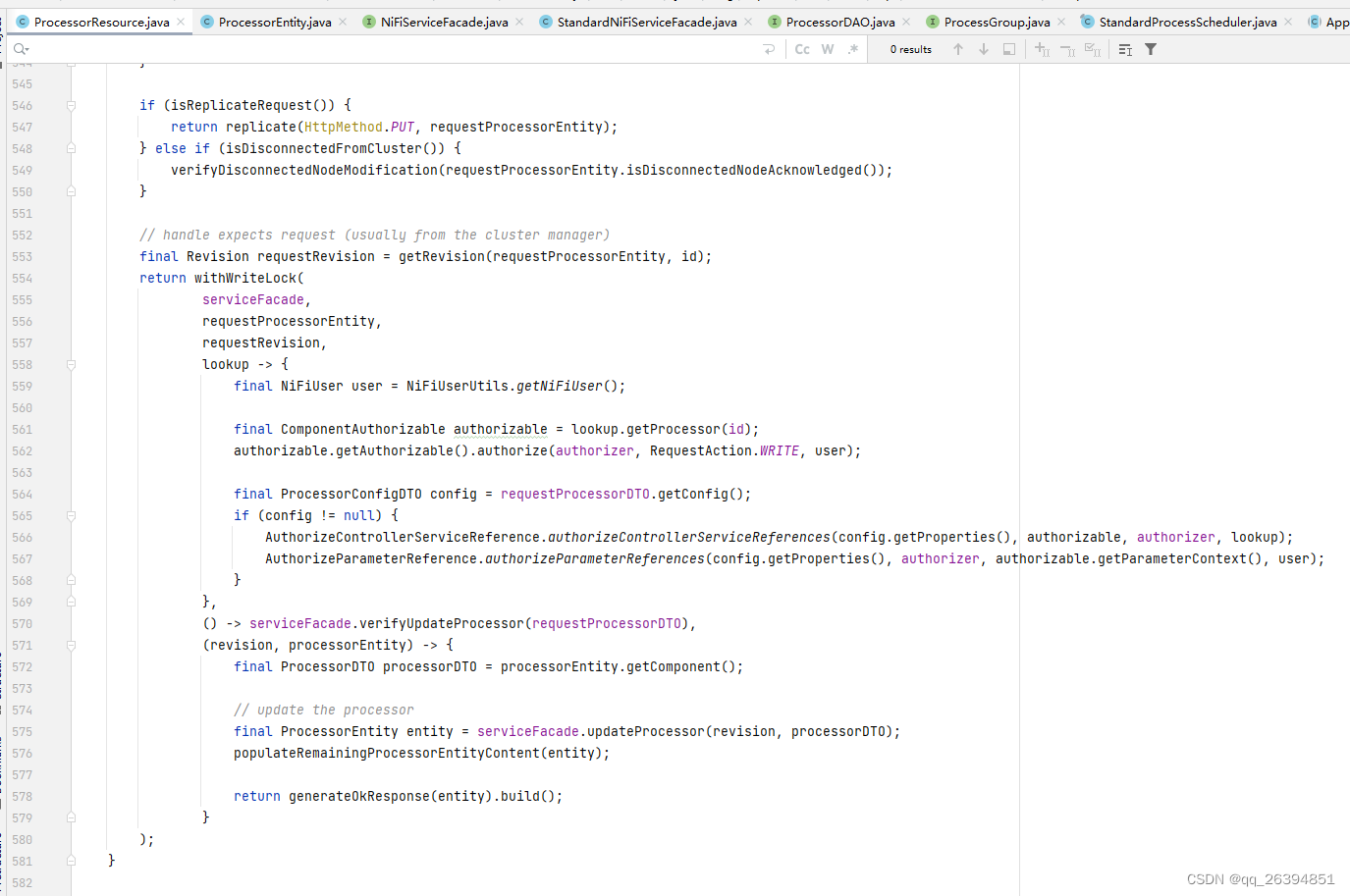Click 'getRevision' method call on line 553
The height and width of the screenshot is (896, 1350).
point(442,256)
